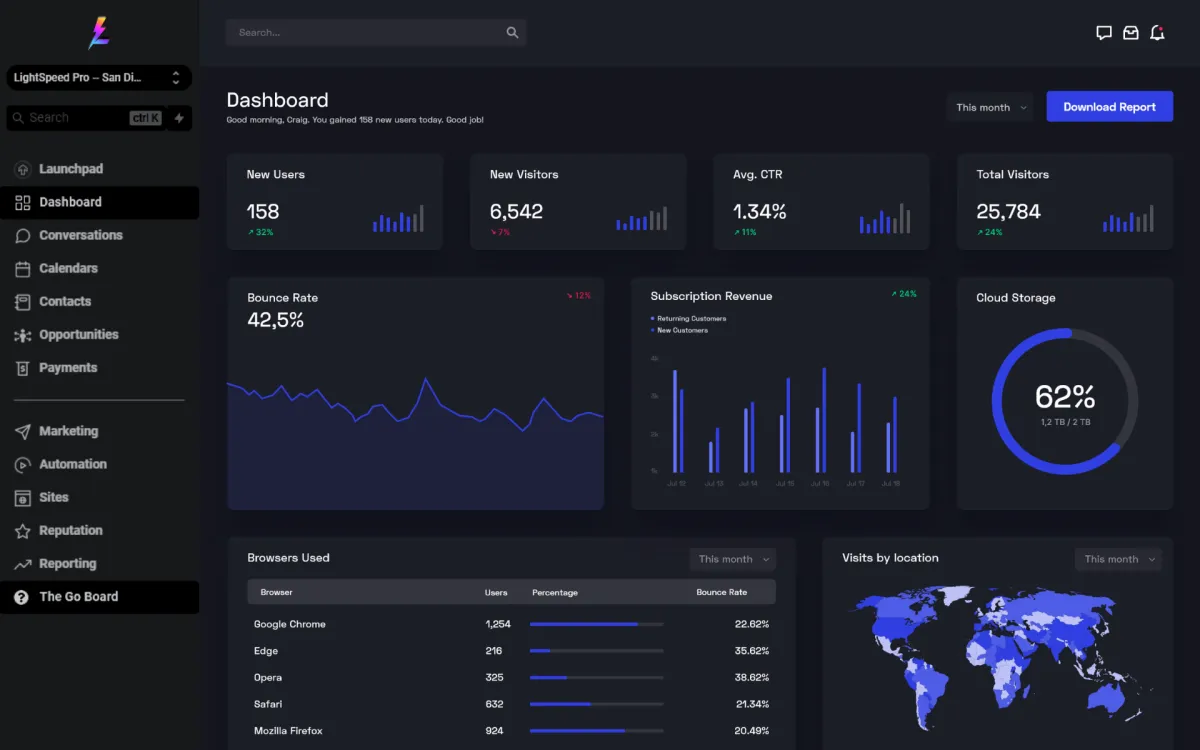Click the magnifier icon in top search bar
The image size is (1200, 750).
click(512, 33)
